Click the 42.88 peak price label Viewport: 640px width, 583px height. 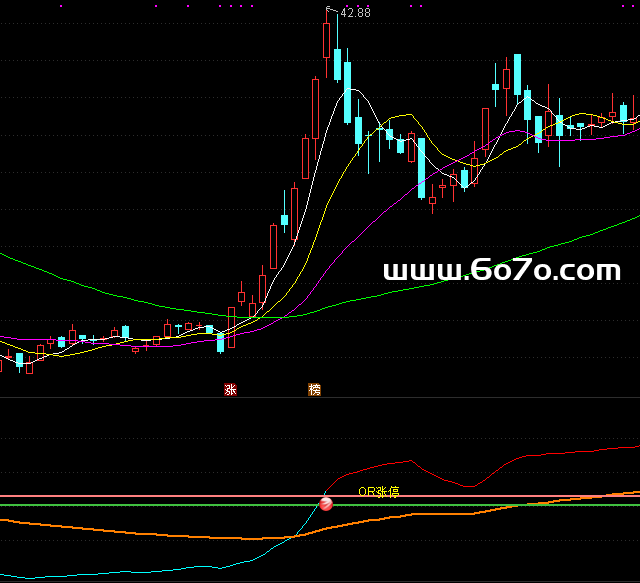tap(355, 13)
